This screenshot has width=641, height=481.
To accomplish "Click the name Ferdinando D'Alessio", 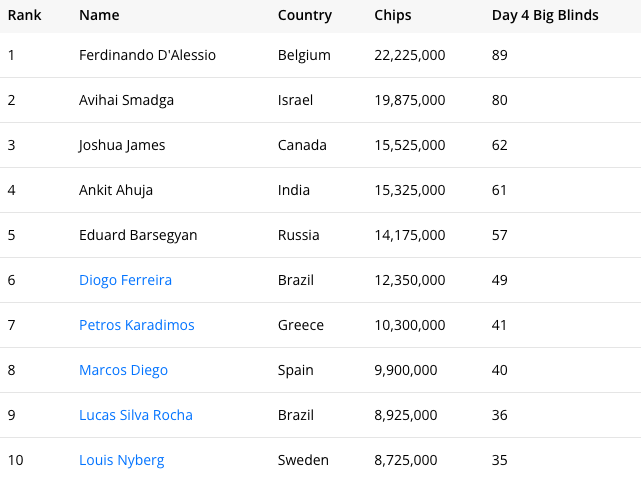I will pyautogui.click(x=147, y=55).
